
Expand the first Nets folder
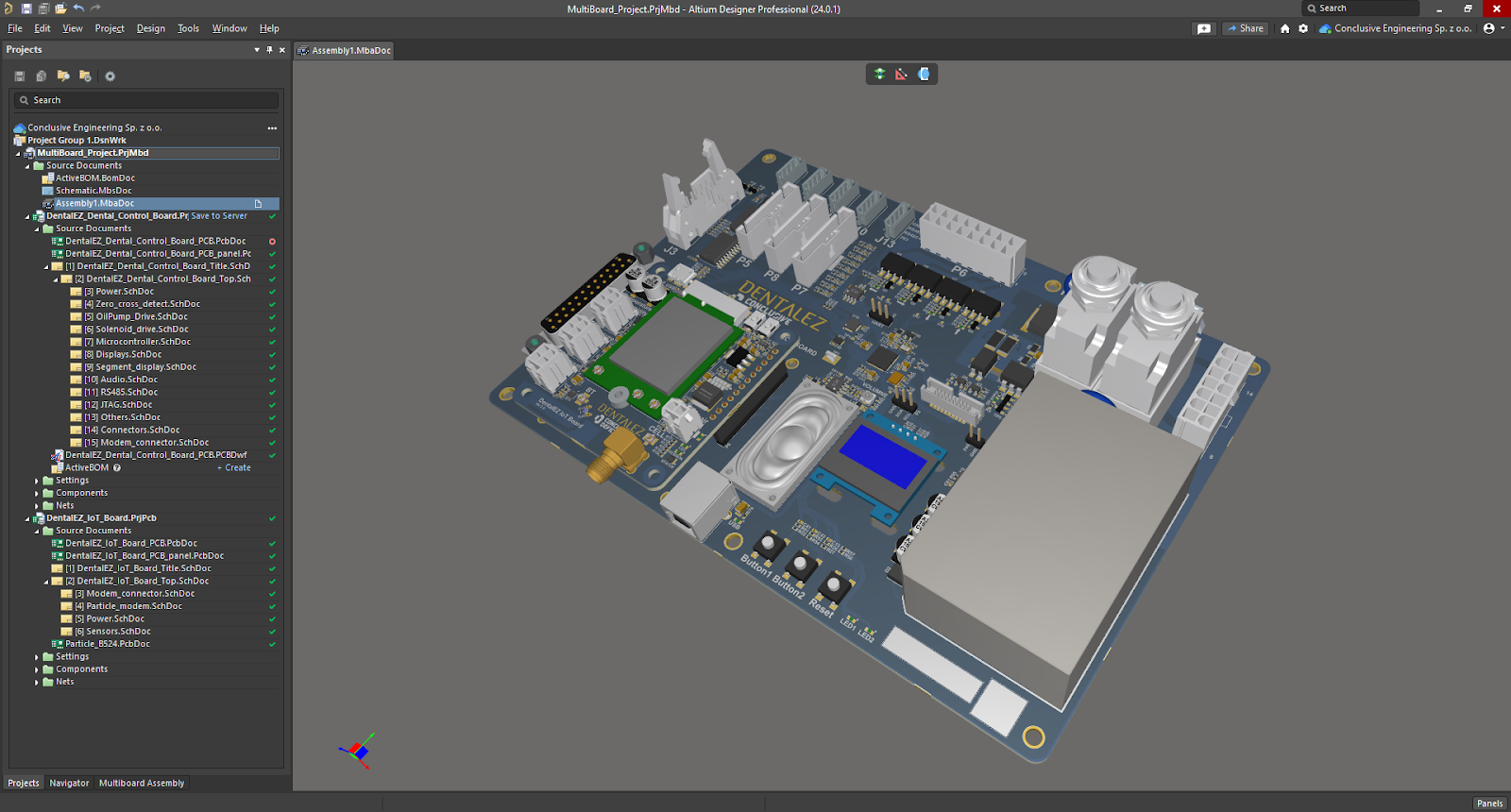37,506
